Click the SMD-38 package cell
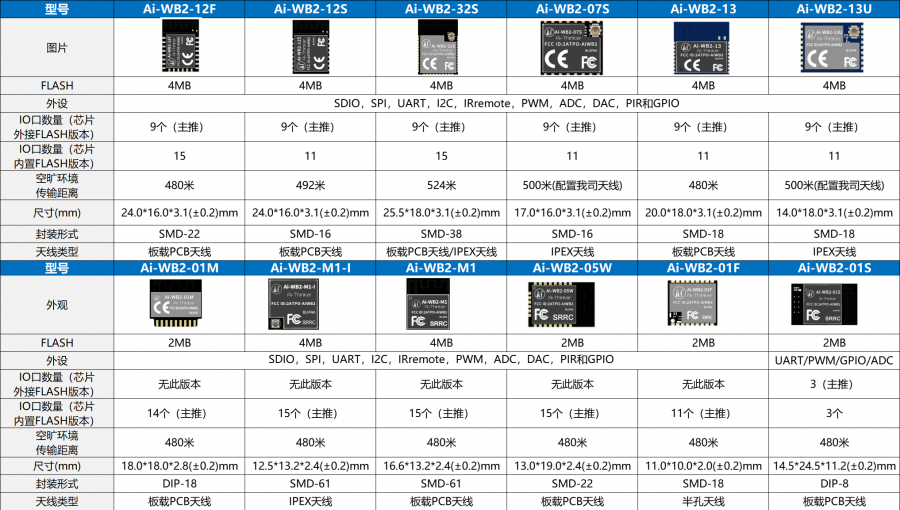 point(441,234)
